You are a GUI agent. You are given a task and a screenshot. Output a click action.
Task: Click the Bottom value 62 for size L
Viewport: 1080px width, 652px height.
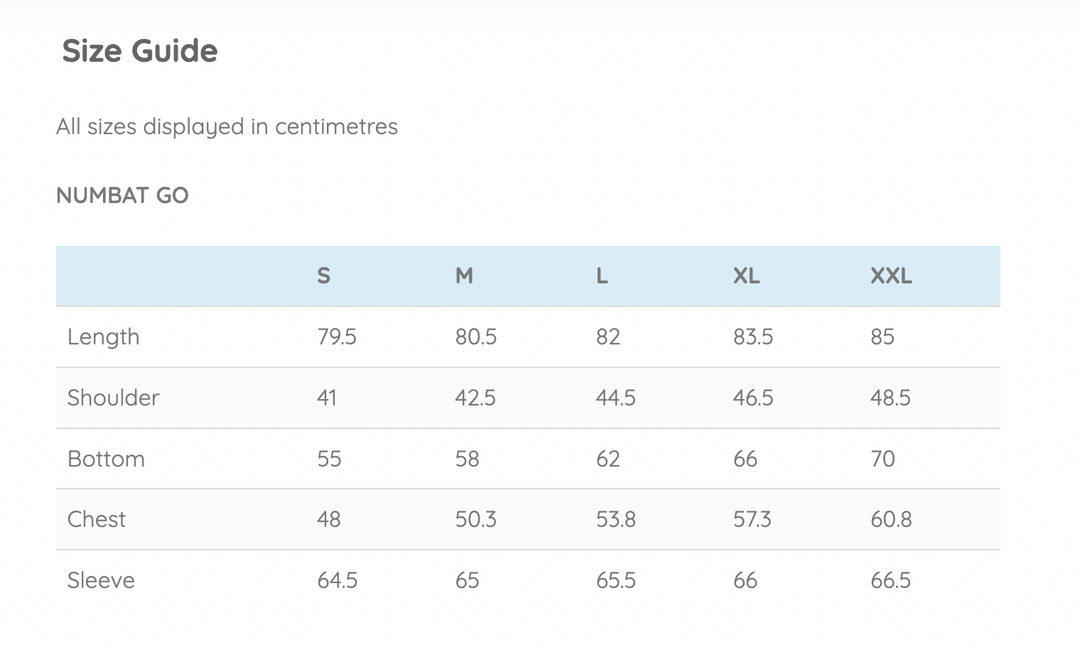pos(608,459)
